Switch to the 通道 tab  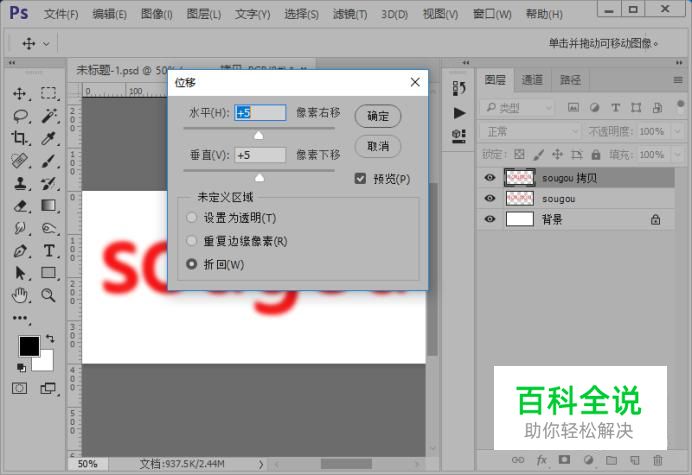point(532,80)
